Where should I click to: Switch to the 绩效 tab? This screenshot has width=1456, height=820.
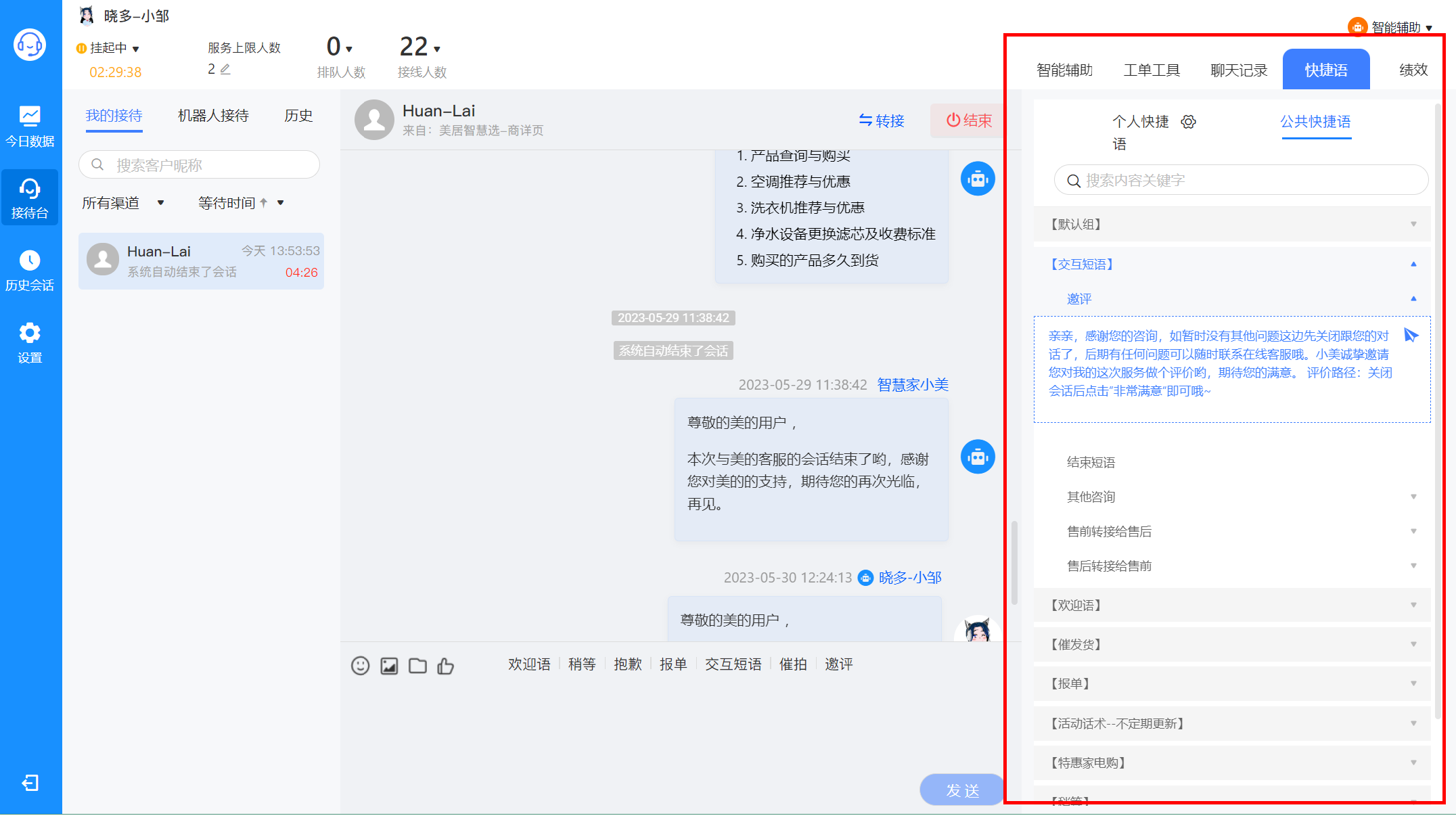tap(1413, 70)
